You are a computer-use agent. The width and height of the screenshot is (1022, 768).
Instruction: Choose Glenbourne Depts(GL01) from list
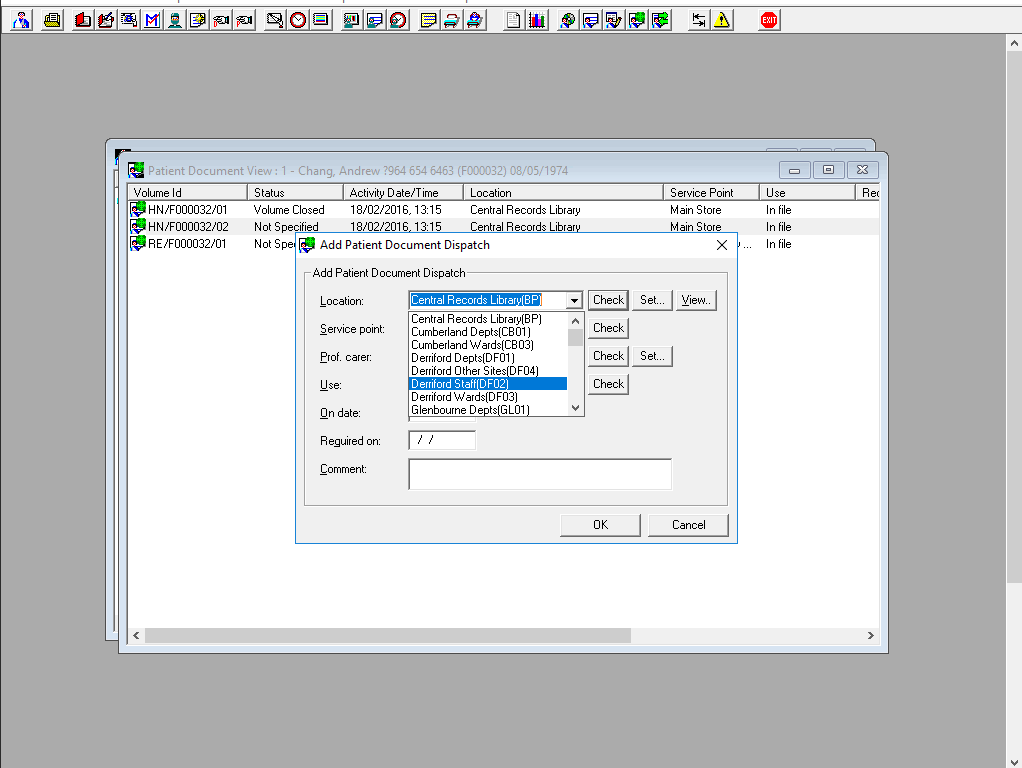(488, 409)
